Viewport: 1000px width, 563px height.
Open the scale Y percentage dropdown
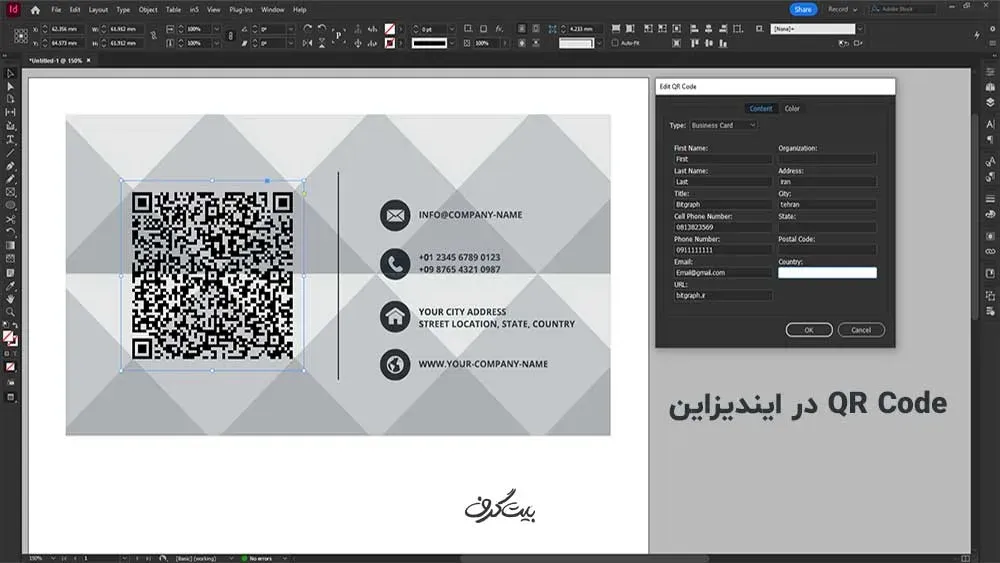pos(216,43)
